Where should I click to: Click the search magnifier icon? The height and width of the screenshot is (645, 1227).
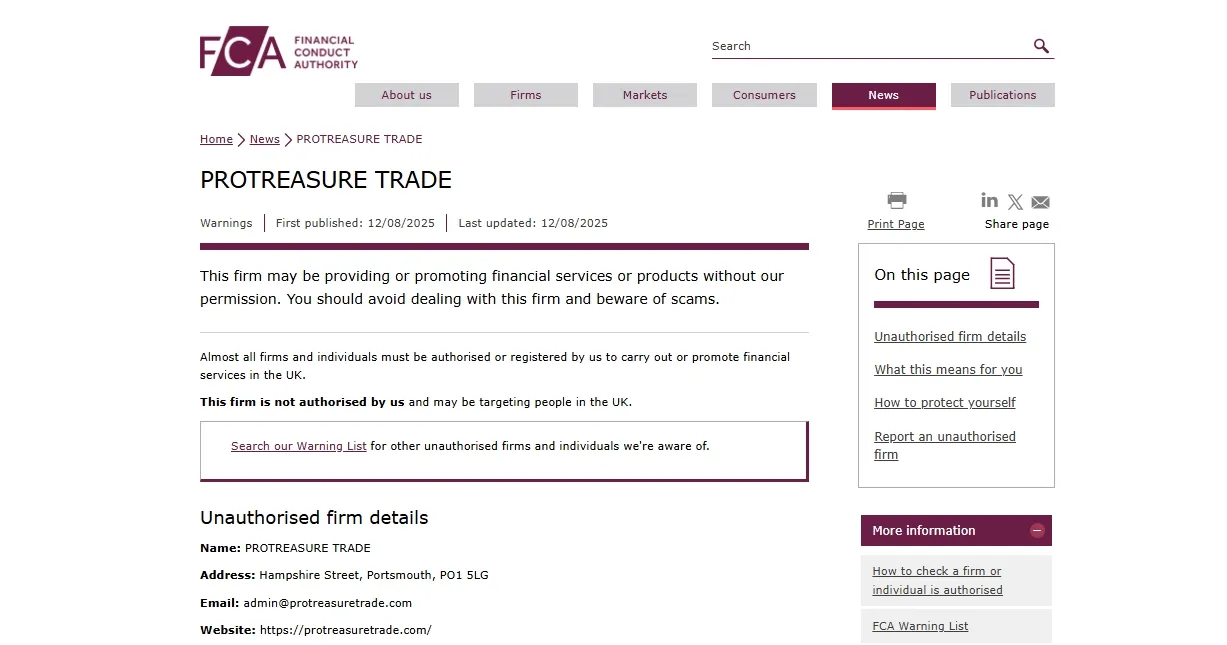coord(1041,46)
